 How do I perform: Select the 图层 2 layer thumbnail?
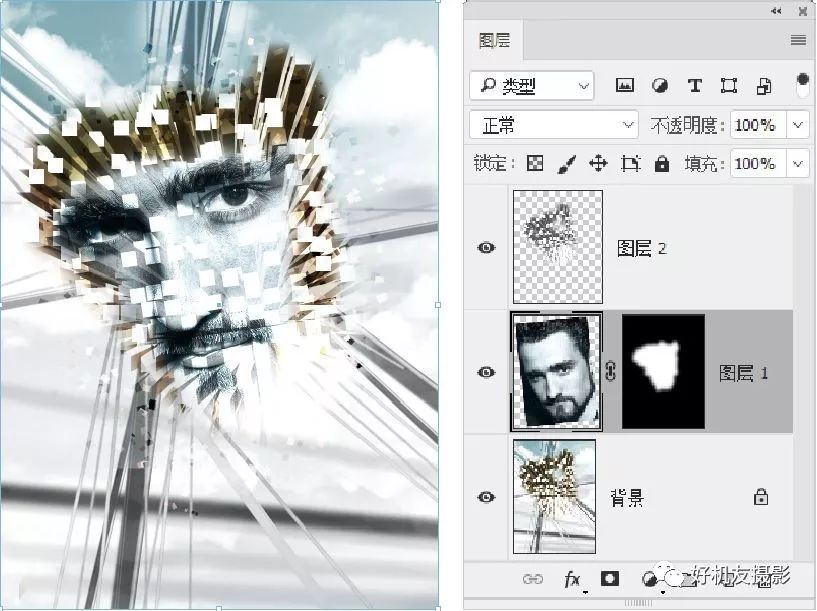click(558, 247)
